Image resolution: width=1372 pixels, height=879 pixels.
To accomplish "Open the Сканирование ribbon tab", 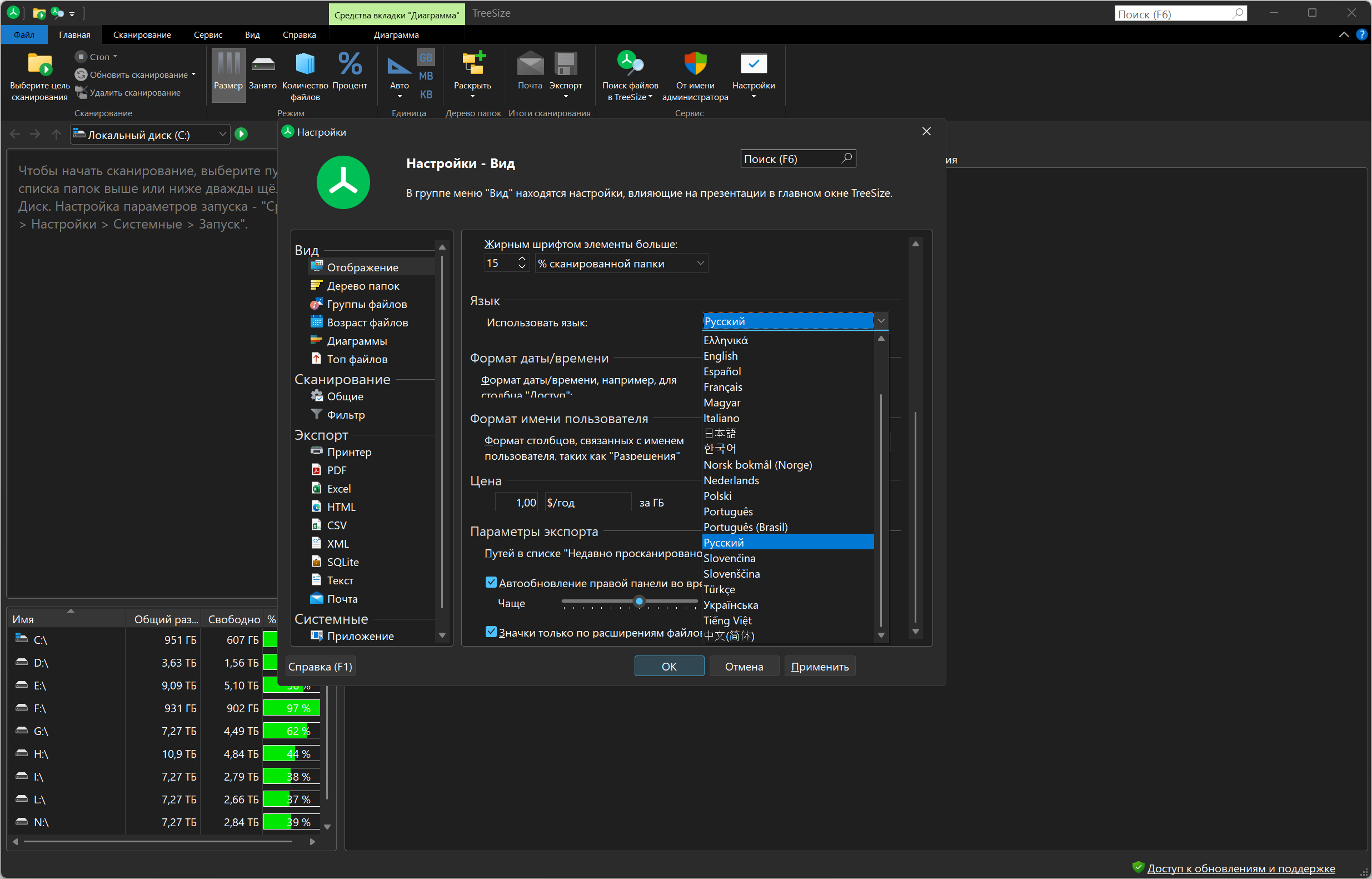I will tap(142, 35).
